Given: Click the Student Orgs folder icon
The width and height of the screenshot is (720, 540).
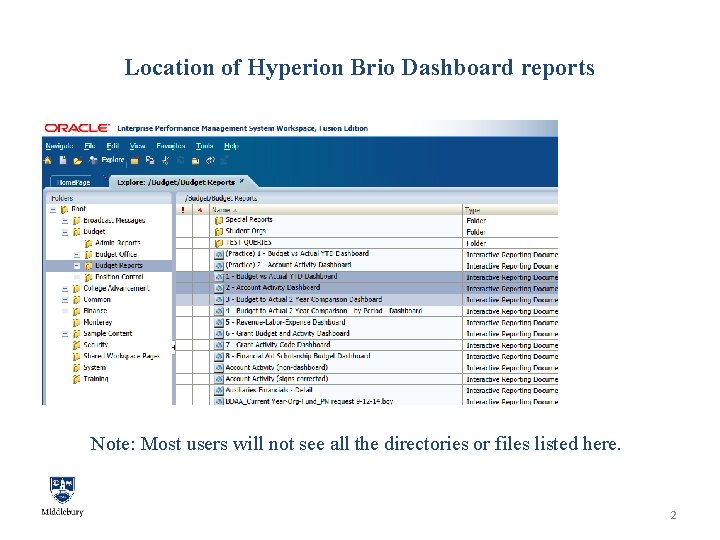Looking at the screenshot, I should pyautogui.click(x=219, y=232).
